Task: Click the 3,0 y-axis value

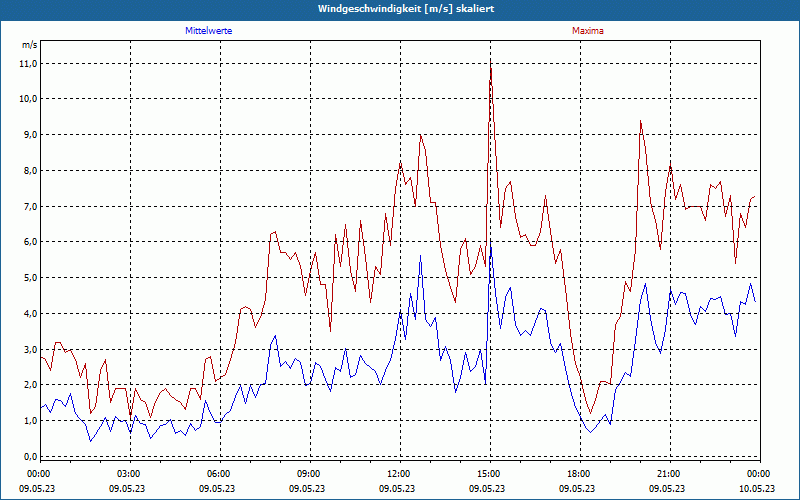Action: pos(31,349)
